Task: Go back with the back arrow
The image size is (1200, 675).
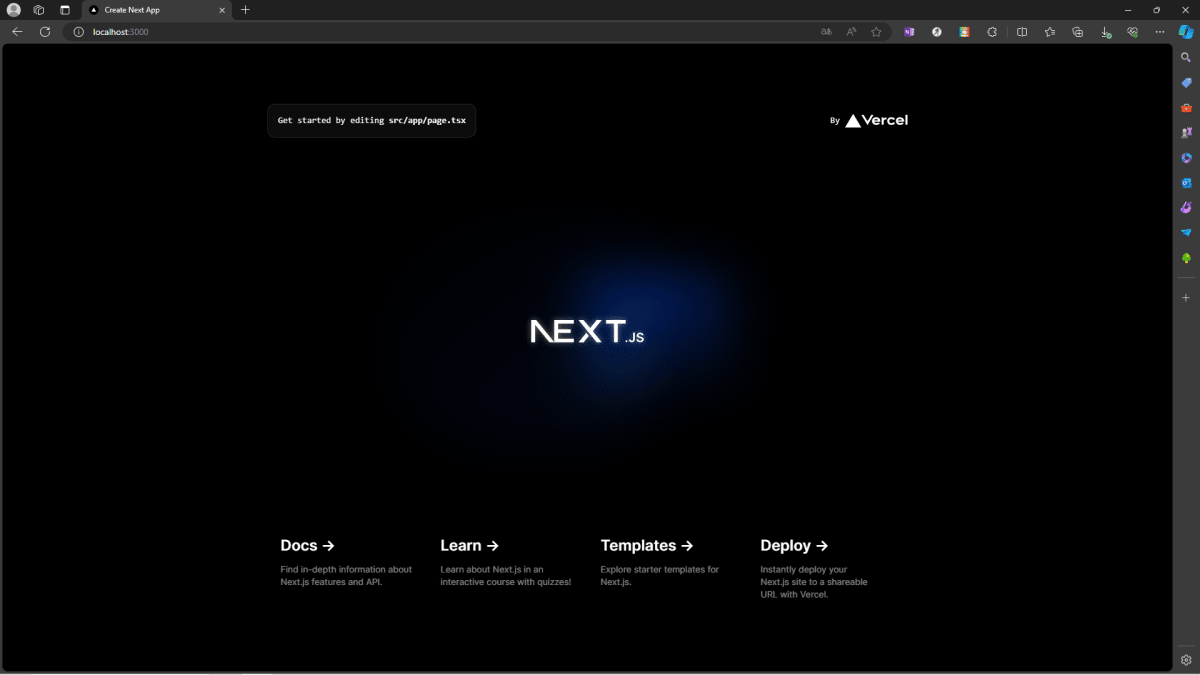Action: (17, 32)
